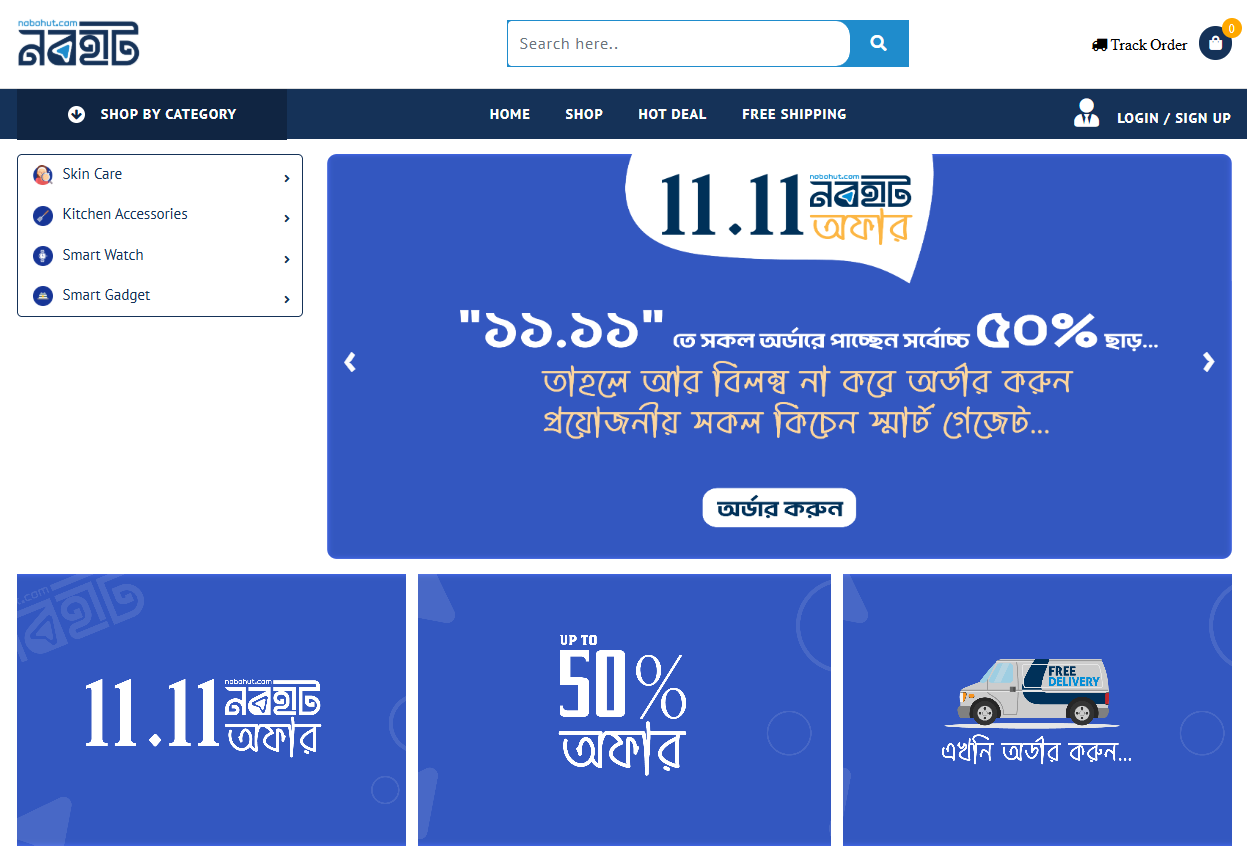The height and width of the screenshot is (858, 1247).
Task: Select the Shop menu item
Action: [x=584, y=114]
